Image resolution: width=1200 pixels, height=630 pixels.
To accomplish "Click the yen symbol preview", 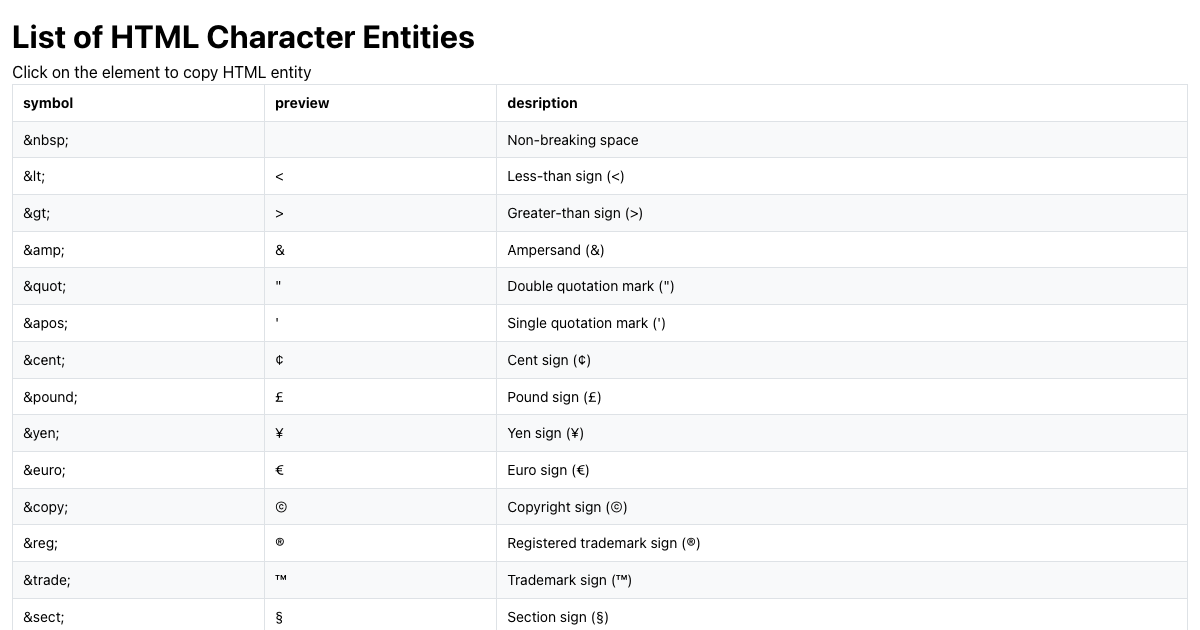I will (279, 433).
